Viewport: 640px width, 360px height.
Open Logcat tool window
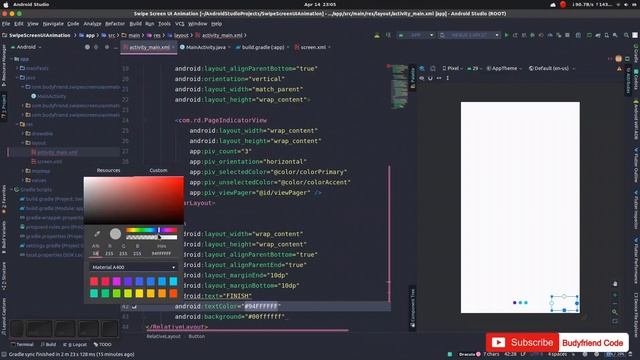(x=75, y=344)
